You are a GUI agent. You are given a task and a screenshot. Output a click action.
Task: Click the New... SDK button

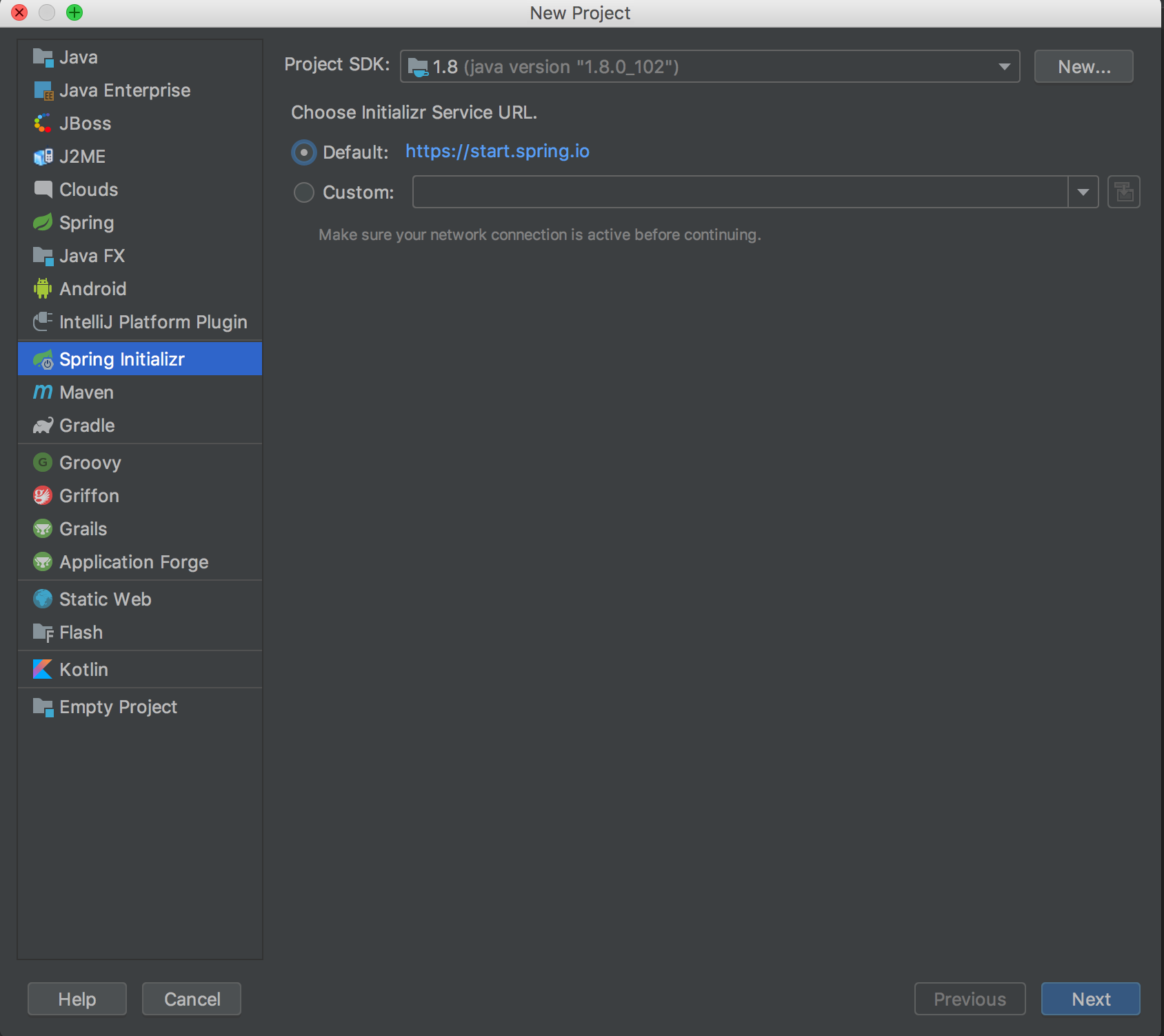click(1084, 66)
